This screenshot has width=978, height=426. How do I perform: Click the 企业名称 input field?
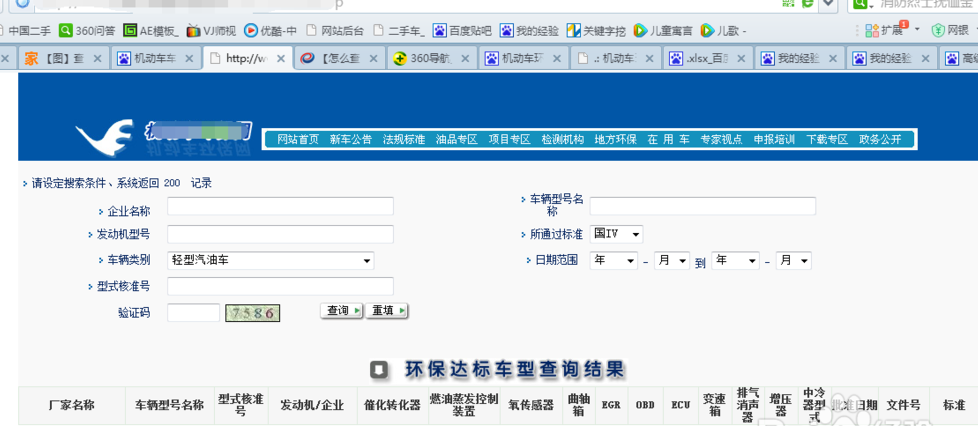281,206
